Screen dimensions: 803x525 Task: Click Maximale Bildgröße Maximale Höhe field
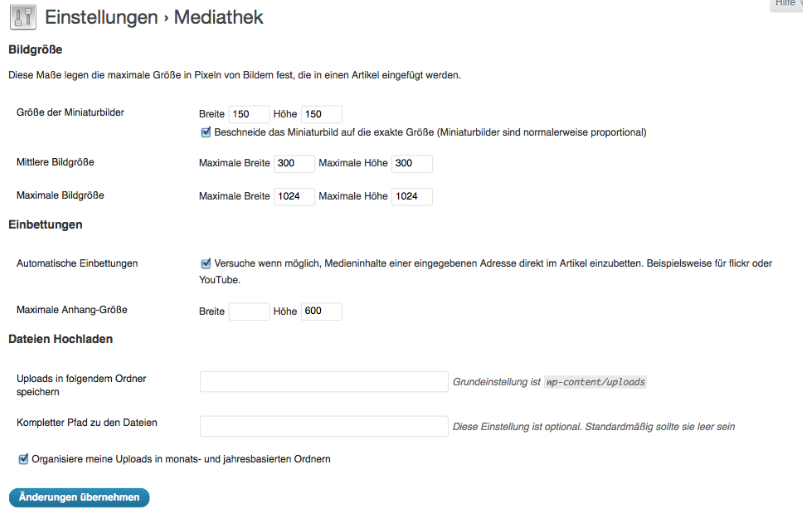[x=412, y=196]
